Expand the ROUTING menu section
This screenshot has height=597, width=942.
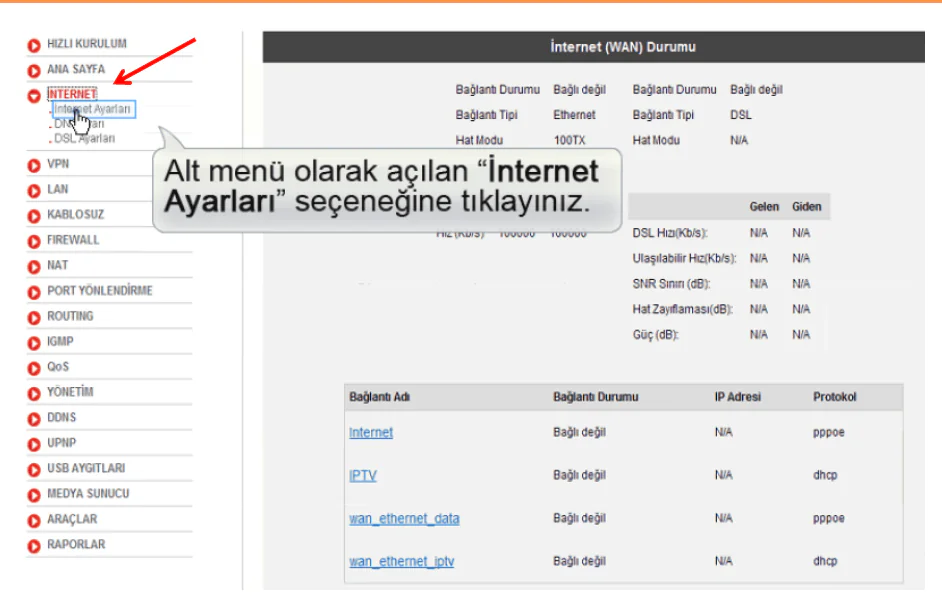point(72,316)
